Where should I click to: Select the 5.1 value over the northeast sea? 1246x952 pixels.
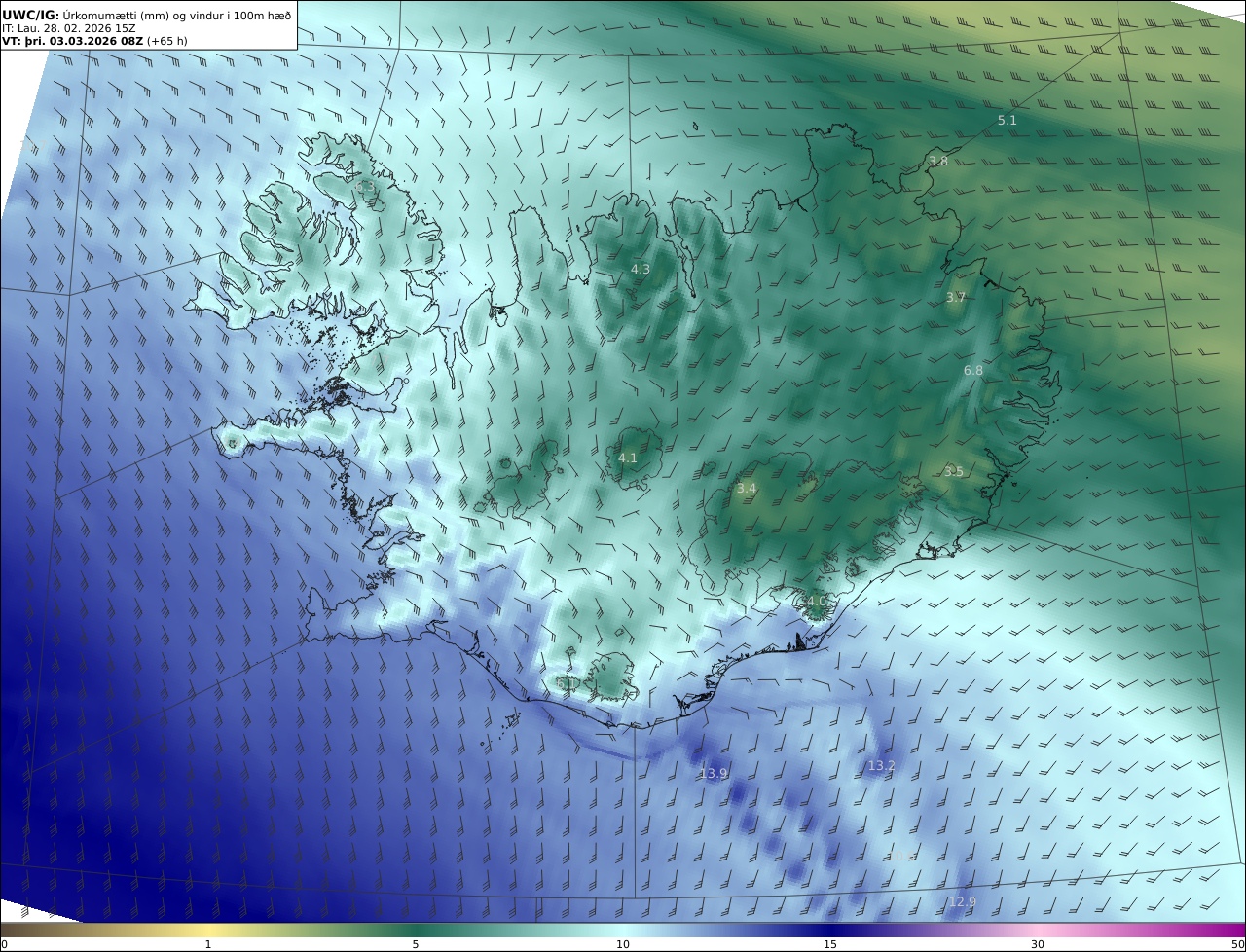1008,120
